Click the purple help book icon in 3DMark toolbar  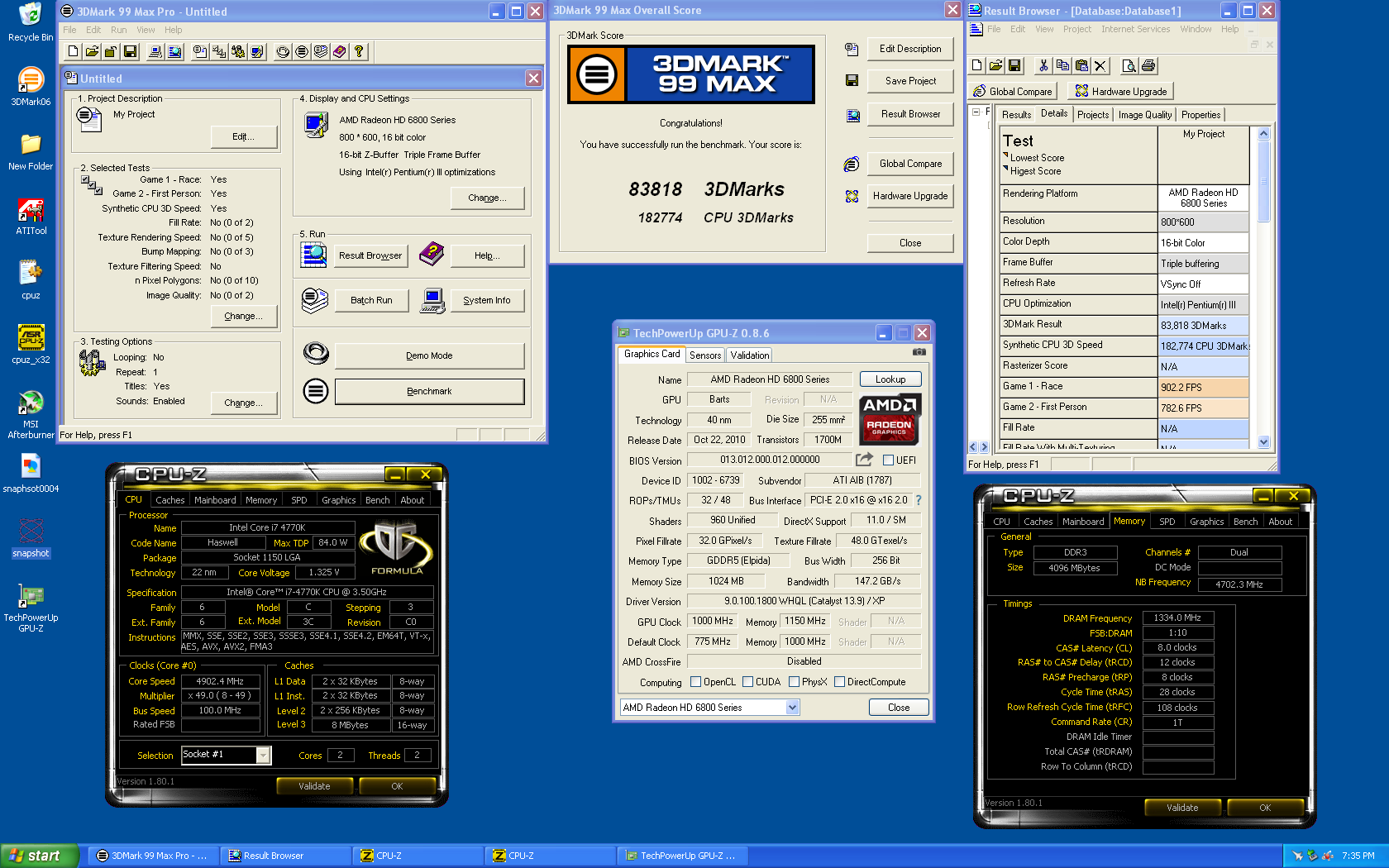pyautogui.click(x=339, y=51)
